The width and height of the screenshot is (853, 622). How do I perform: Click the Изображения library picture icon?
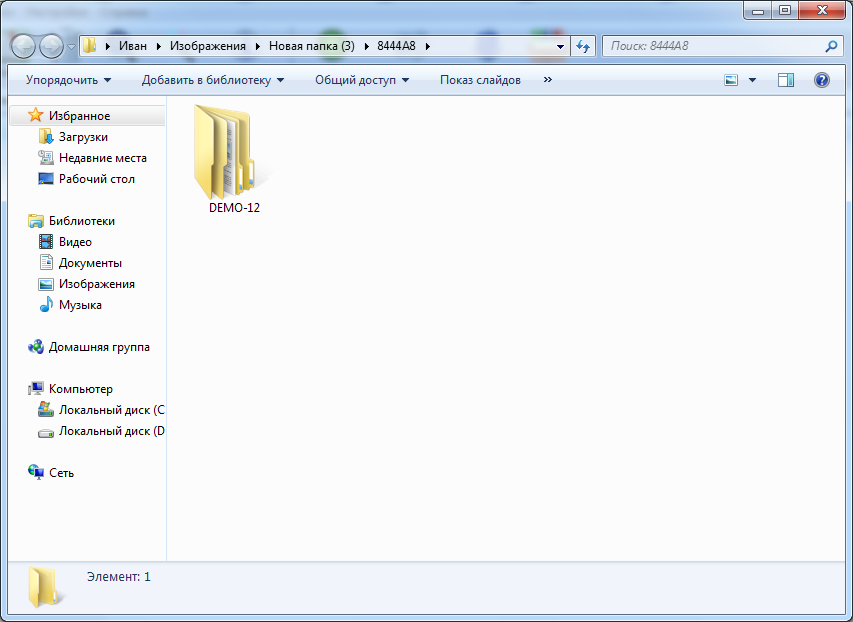[x=46, y=284]
